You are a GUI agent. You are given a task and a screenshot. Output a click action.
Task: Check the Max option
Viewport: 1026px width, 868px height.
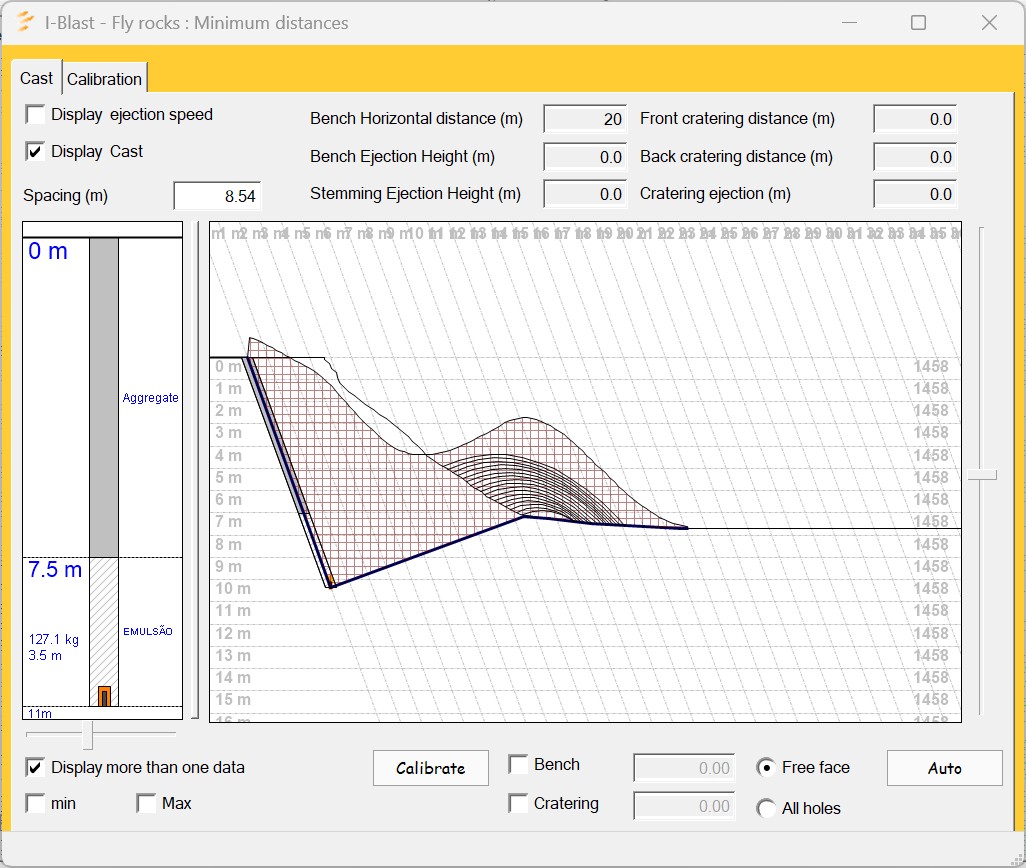coord(147,803)
